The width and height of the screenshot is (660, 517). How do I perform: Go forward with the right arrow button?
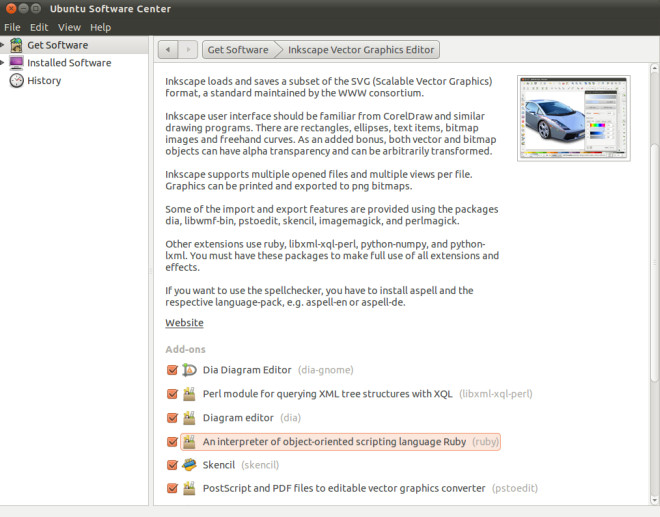[188, 50]
